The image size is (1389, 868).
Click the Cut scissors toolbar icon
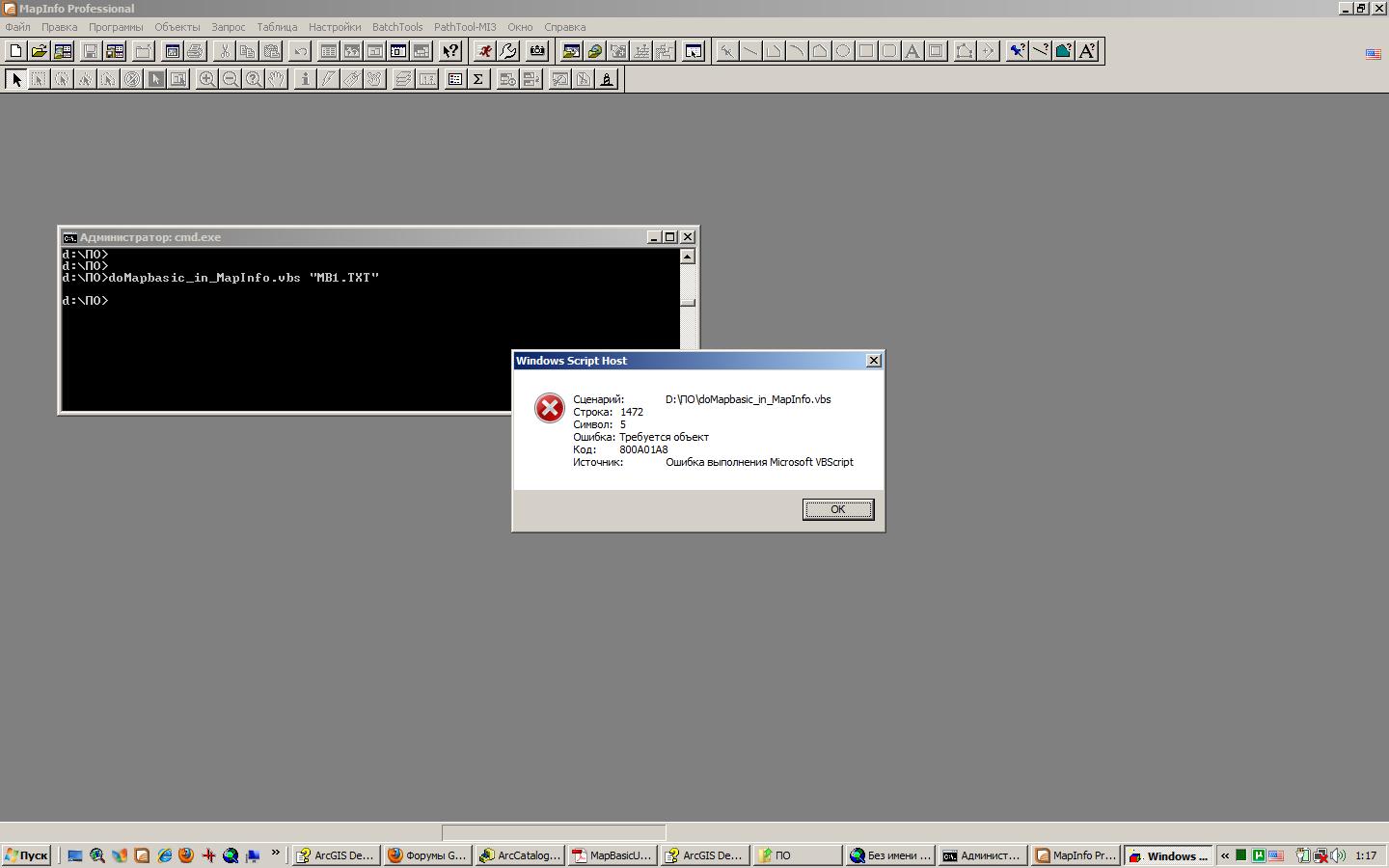[x=224, y=51]
